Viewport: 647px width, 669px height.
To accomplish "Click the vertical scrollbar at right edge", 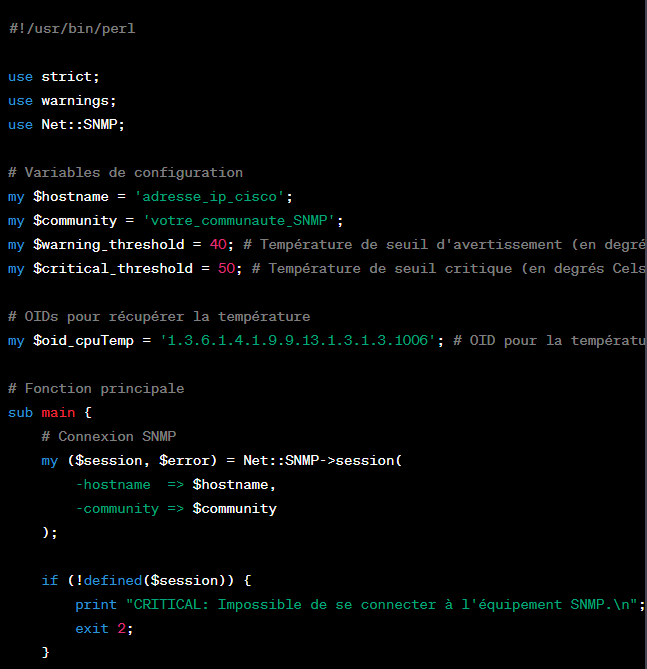I will (646, 334).
